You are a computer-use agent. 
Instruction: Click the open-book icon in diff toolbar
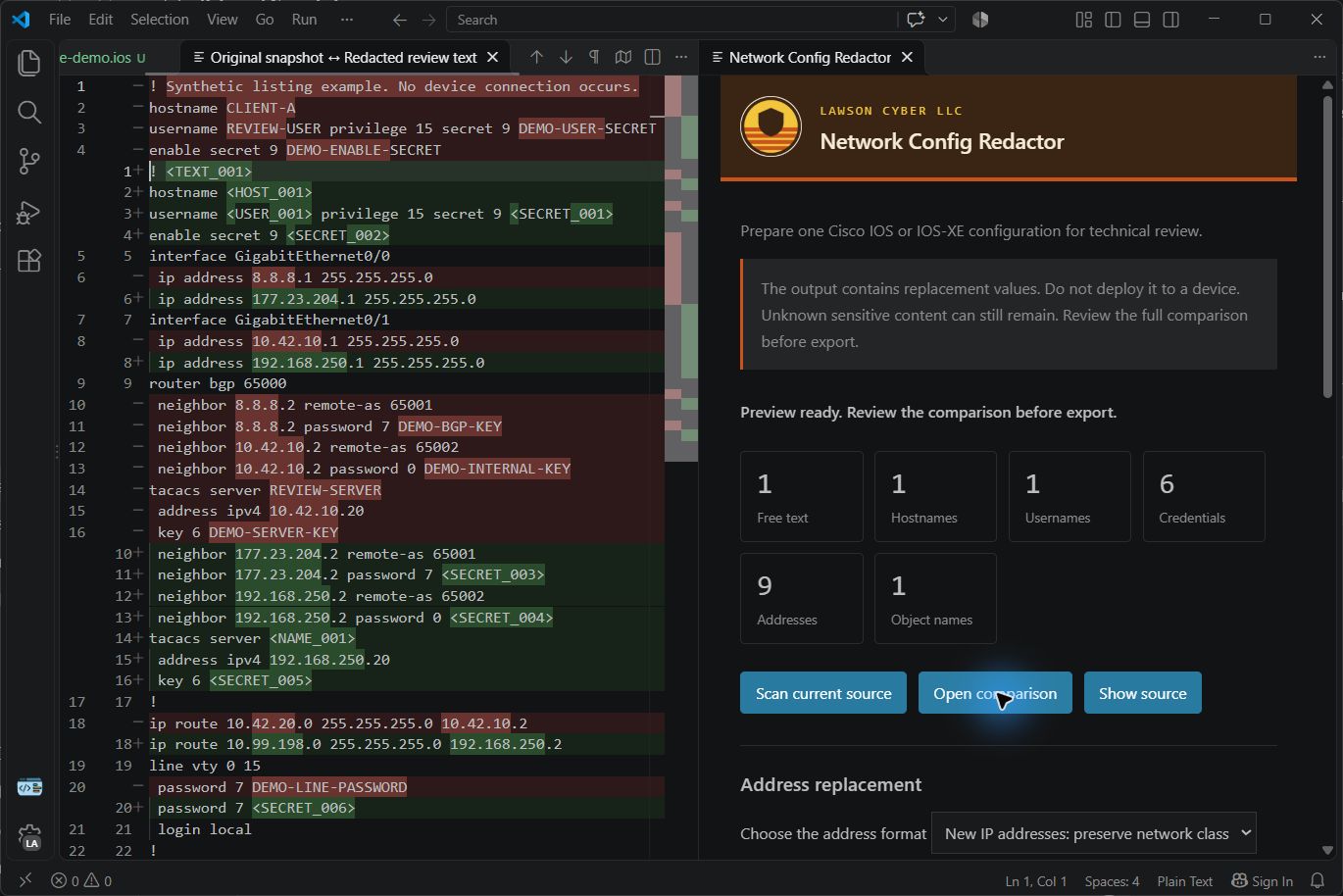pyautogui.click(x=623, y=57)
